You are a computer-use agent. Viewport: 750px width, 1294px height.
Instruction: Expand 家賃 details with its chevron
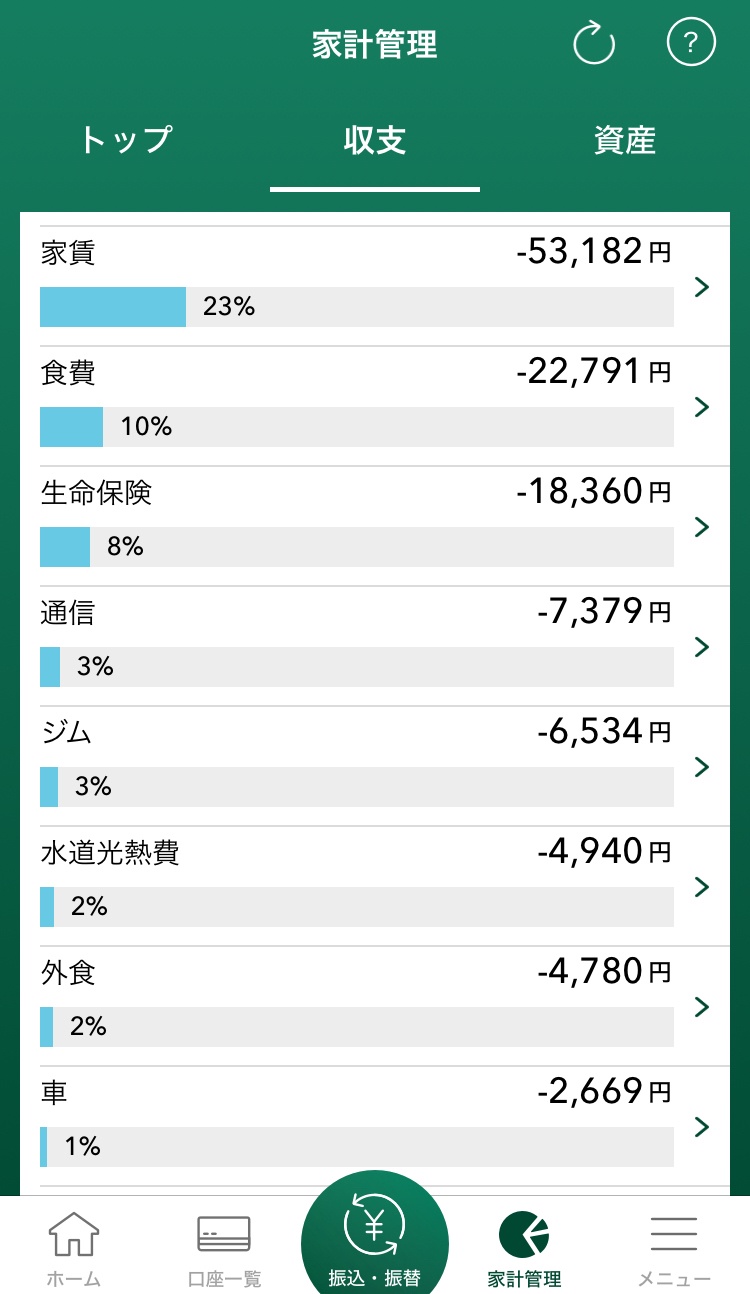[x=702, y=287]
